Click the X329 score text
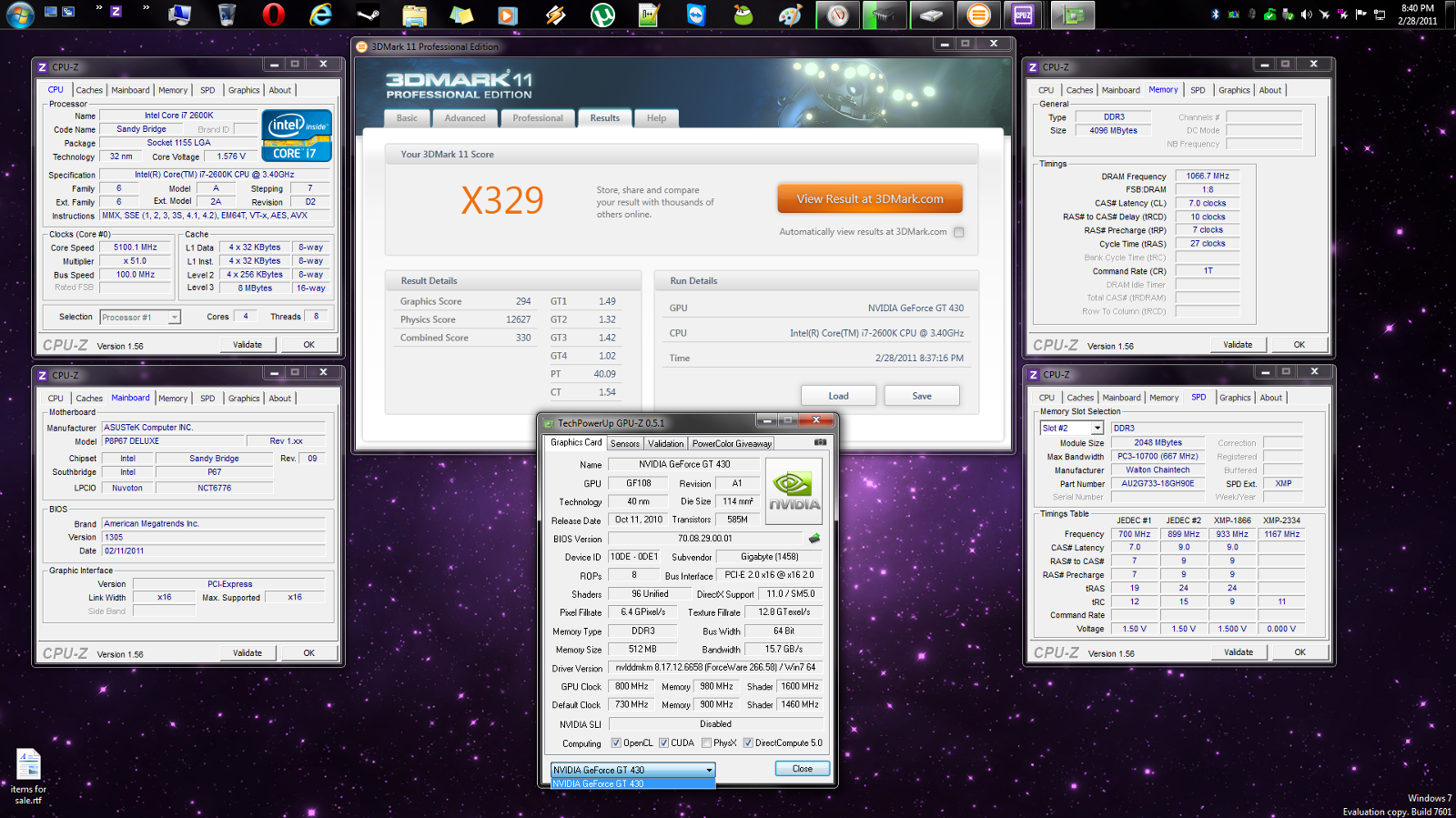1456x818 pixels. [502, 200]
